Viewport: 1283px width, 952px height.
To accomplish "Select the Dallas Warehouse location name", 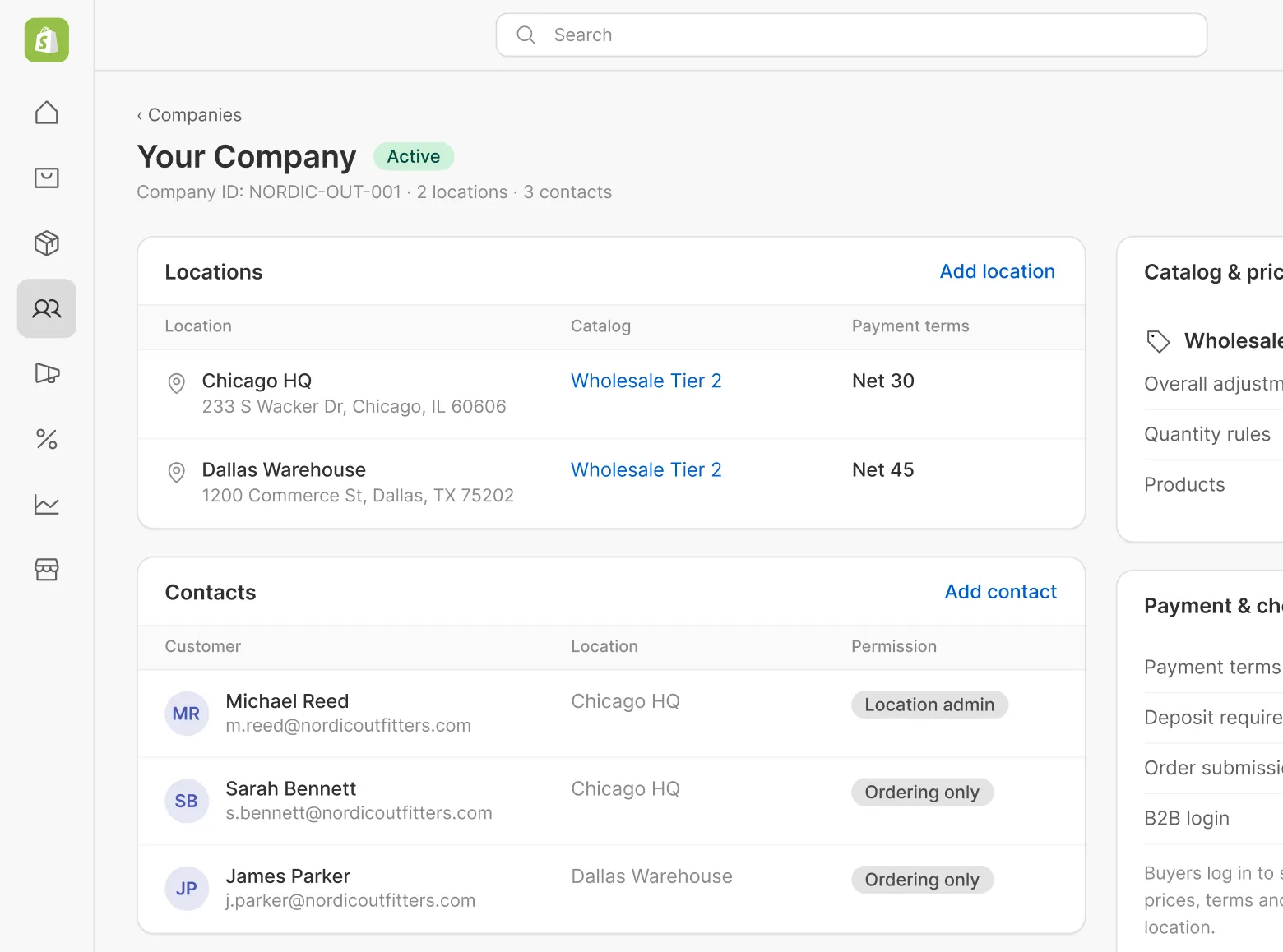I will 284,469.
